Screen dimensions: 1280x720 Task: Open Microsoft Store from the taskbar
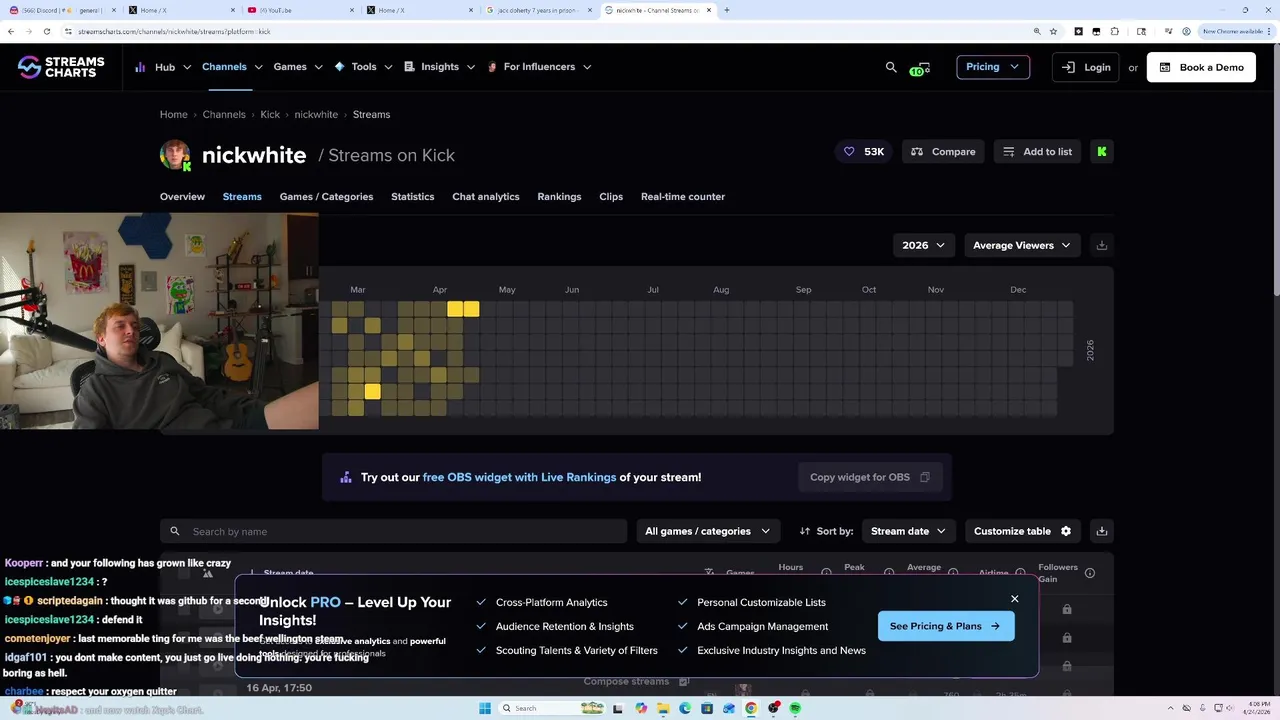pos(707,708)
